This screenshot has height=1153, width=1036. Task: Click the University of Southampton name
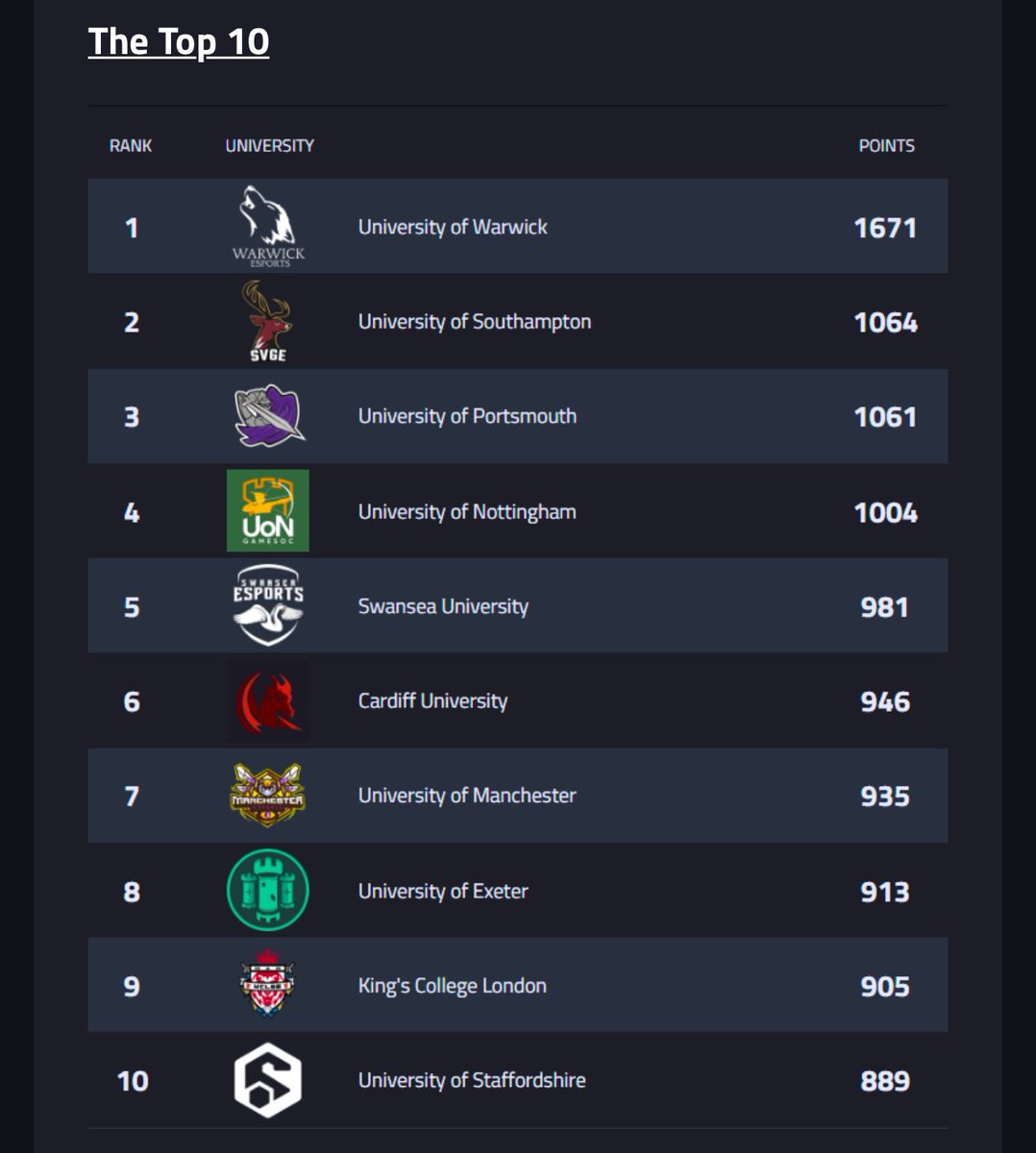point(475,322)
